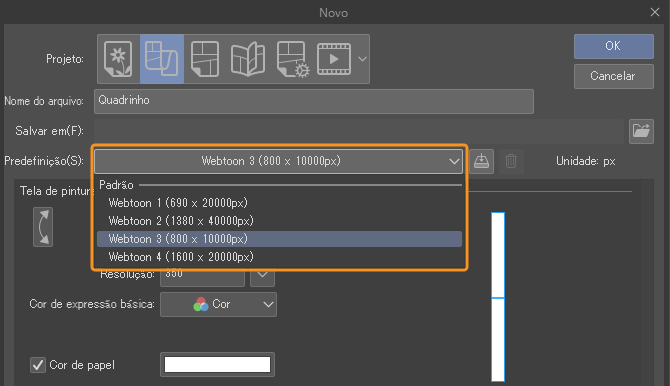Select the fanzine printing project icon
The height and width of the screenshot is (386, 670).
coord(248,59)
